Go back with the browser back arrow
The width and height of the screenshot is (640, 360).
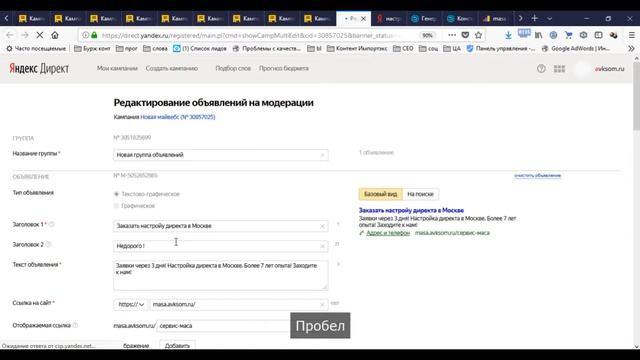point(10,35)
